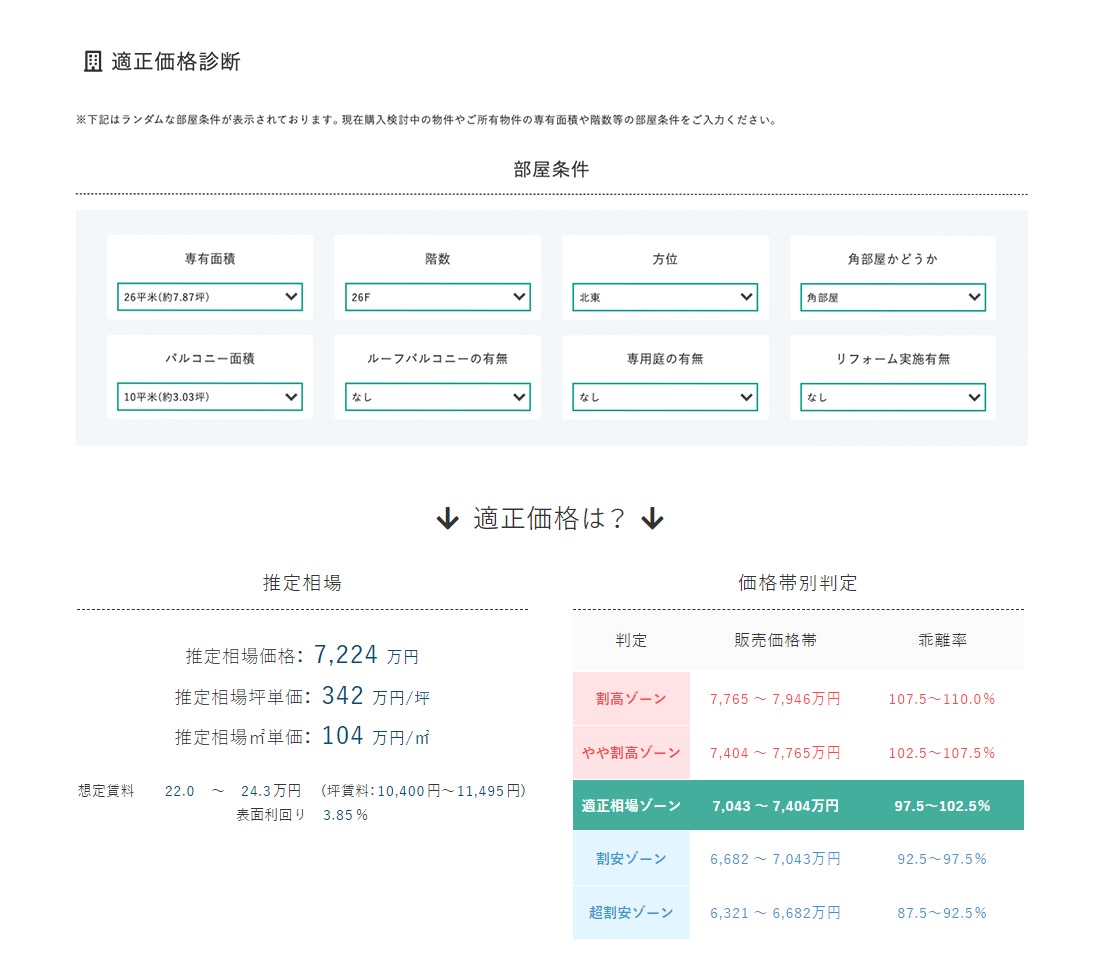Click the 102.5～107.5% deviation value
Viewport: 1100px width, 962px height.
942,753
